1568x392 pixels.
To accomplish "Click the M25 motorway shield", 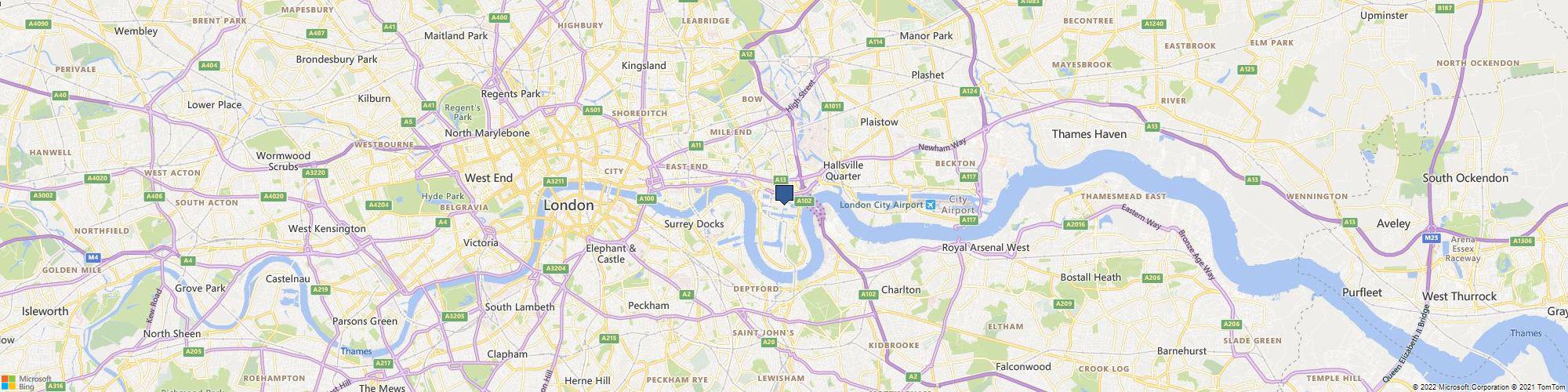I will pyautogui.click(x=1431, y=237).
